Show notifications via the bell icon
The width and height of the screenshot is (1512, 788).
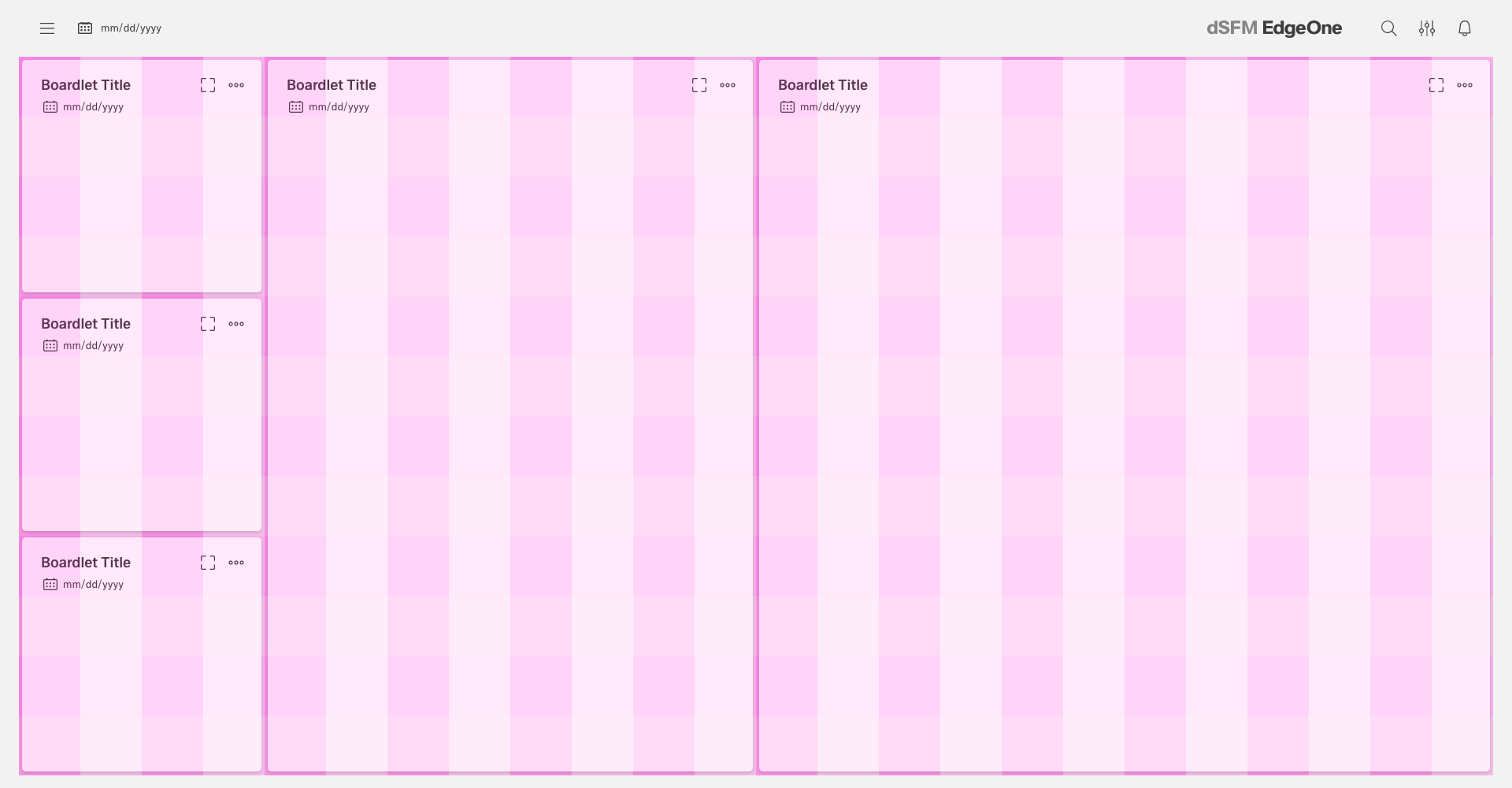[1464, 28]
